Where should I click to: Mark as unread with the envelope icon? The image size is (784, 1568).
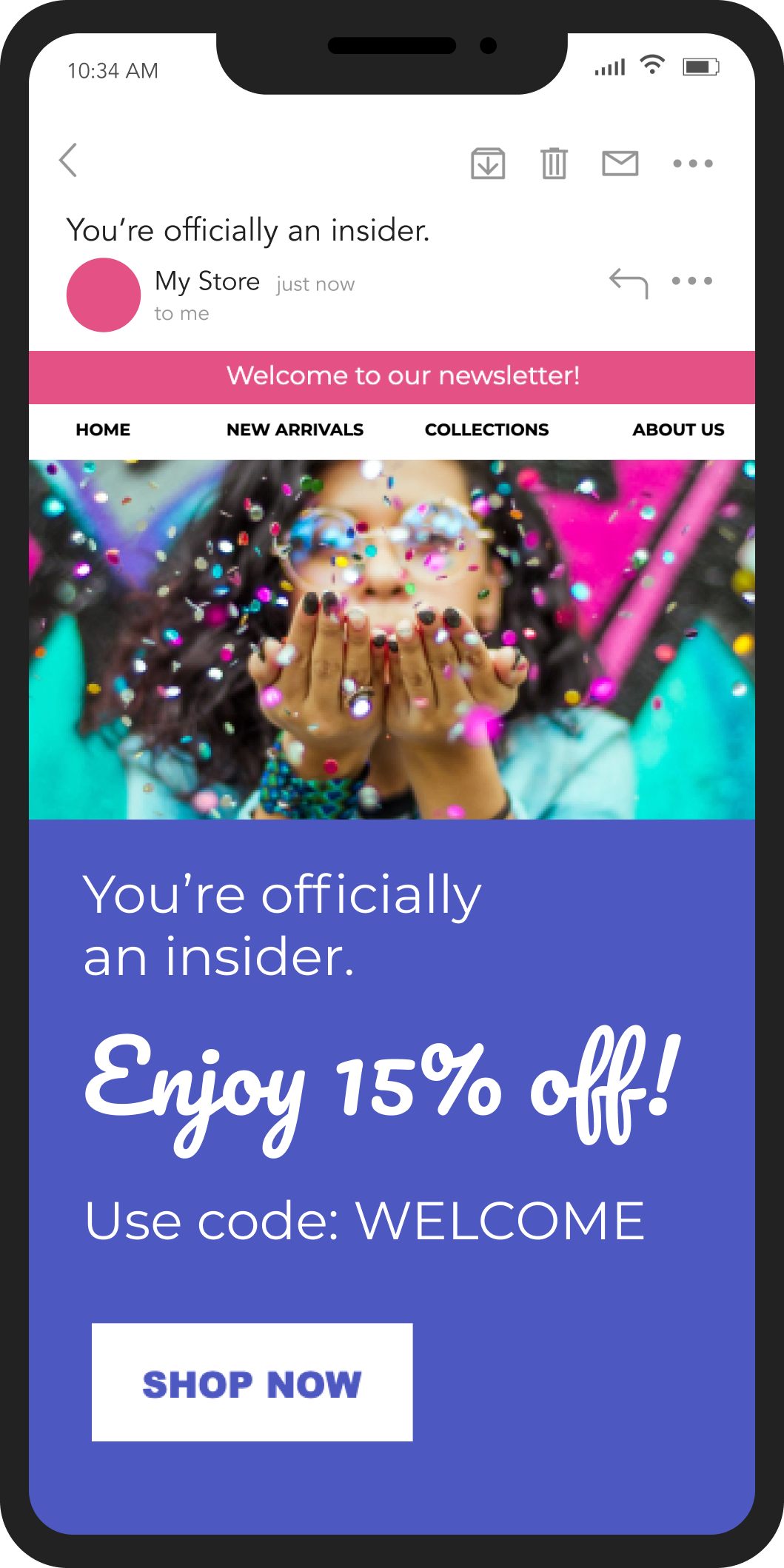[620, 163]
